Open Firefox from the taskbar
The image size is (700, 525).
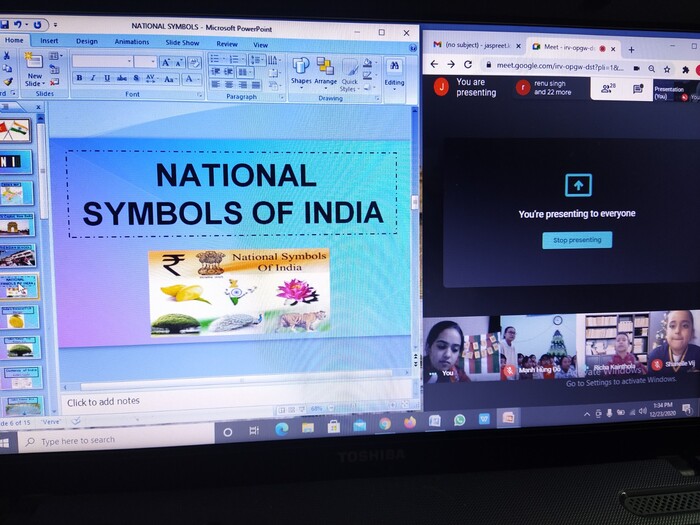[x=410, y=422]
